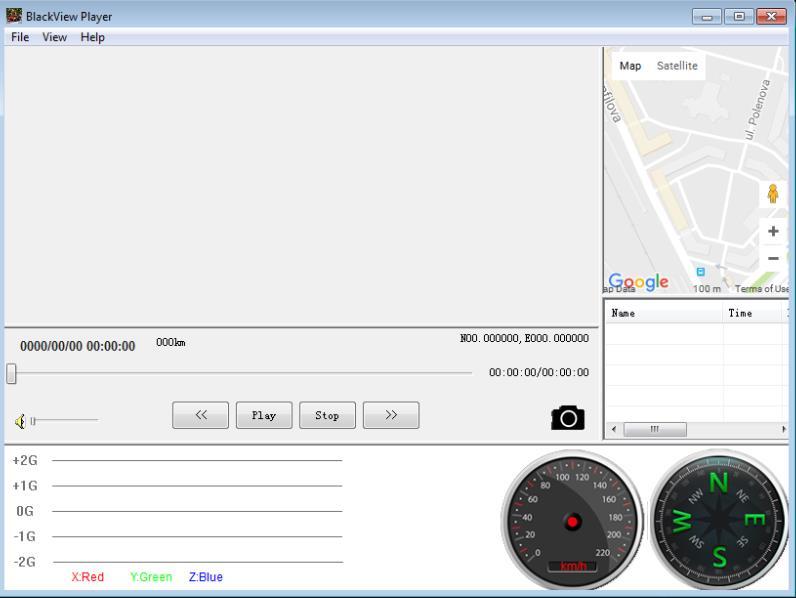Click the video seek slider handle
The width and height of the screenshot is (796, 598).
coord(11,374)
